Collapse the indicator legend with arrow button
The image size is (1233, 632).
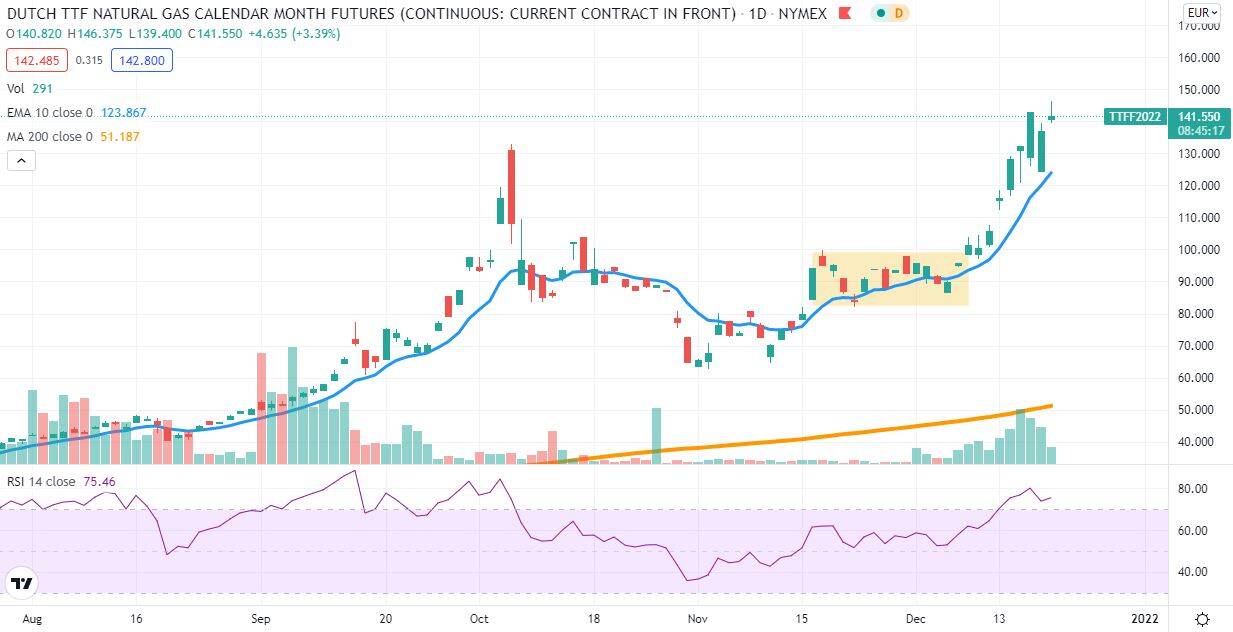point(22,160)
